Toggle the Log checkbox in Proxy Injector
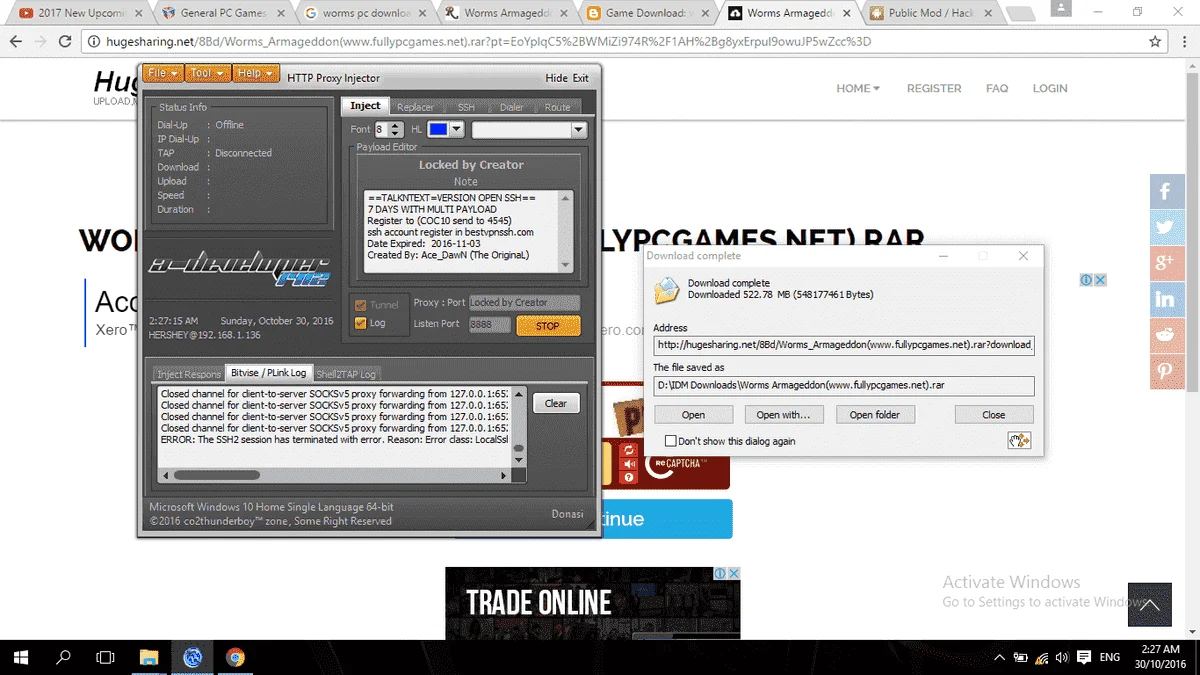 (x=361, y=323)
